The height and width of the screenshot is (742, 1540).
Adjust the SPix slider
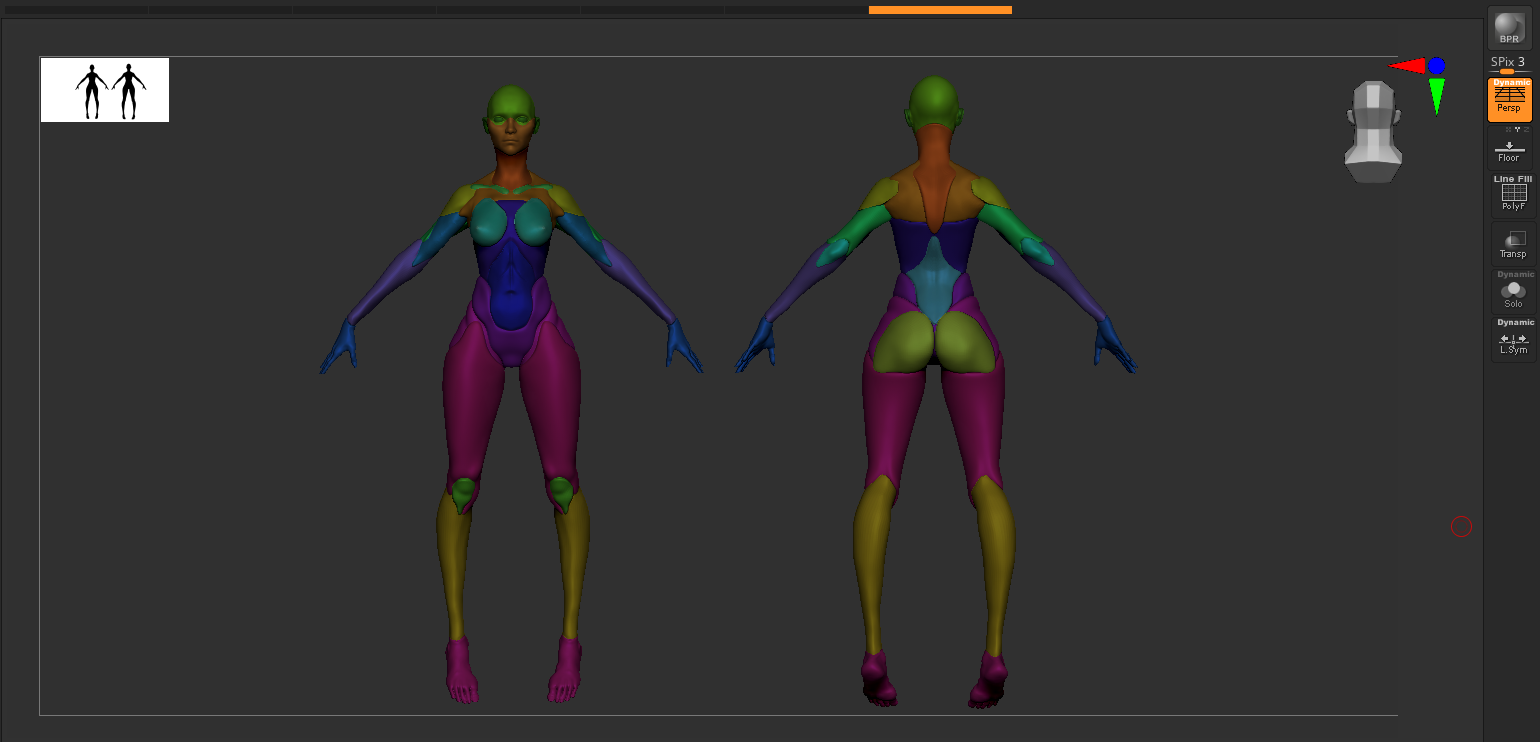pyautogui.click(x=1509, y=64)
